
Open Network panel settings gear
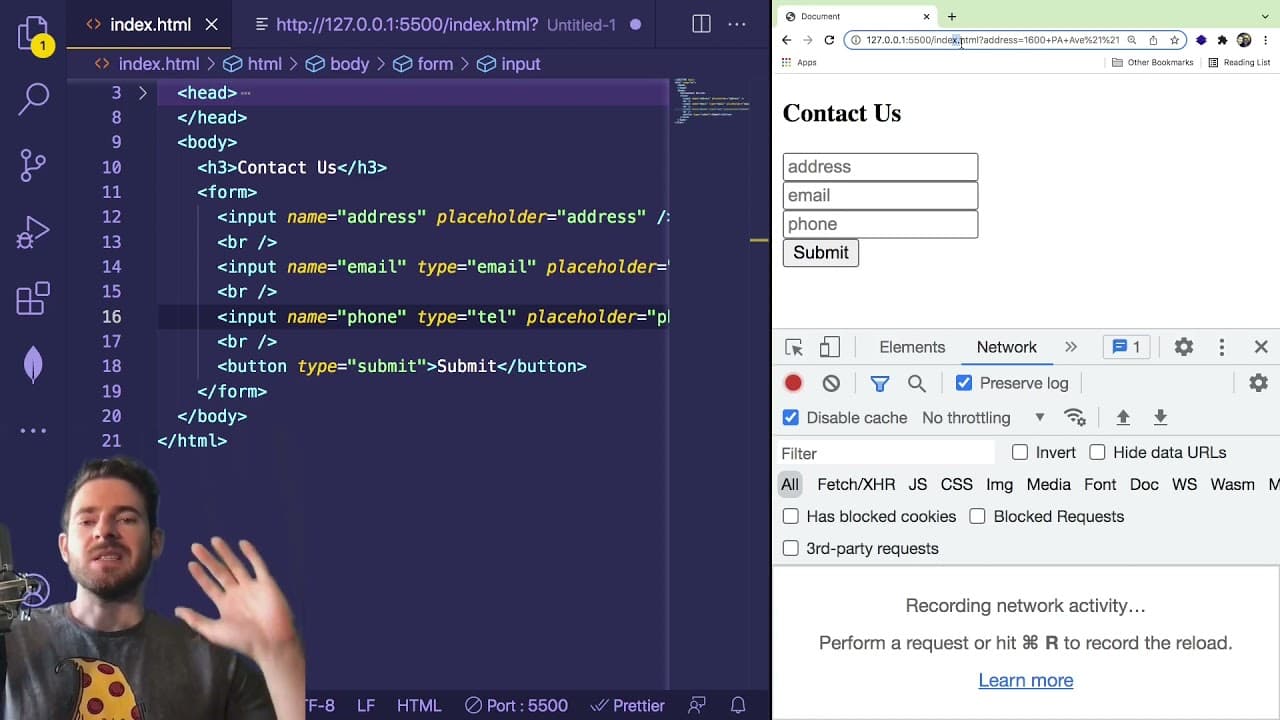[1258, 383]
